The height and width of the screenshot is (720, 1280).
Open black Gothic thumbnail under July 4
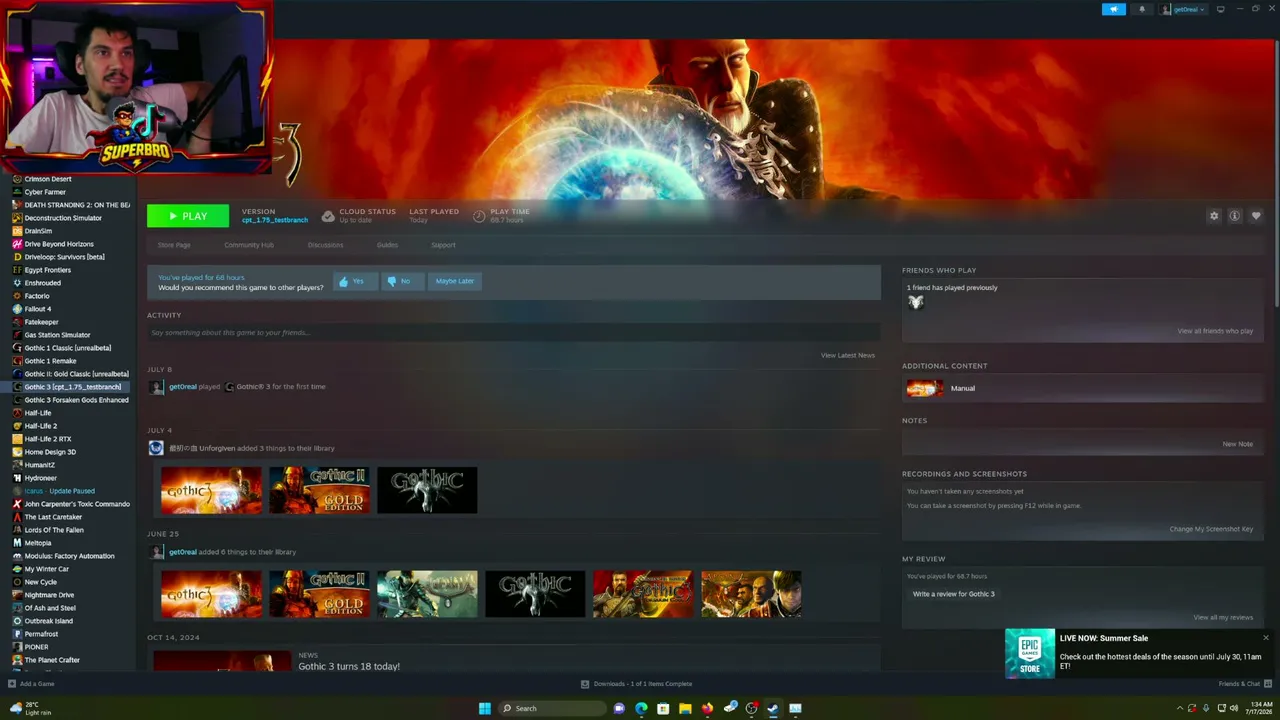(427, 490)
